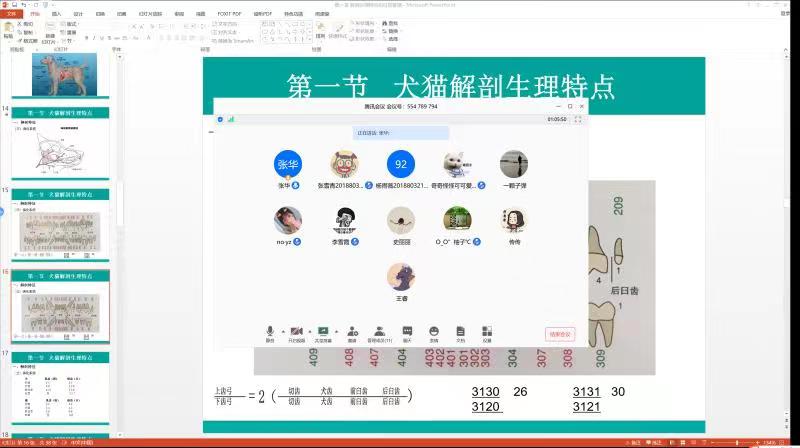Toggle bold text formatting in ribbon
This screenshot has width=800, height=448.
coord(87,38)
